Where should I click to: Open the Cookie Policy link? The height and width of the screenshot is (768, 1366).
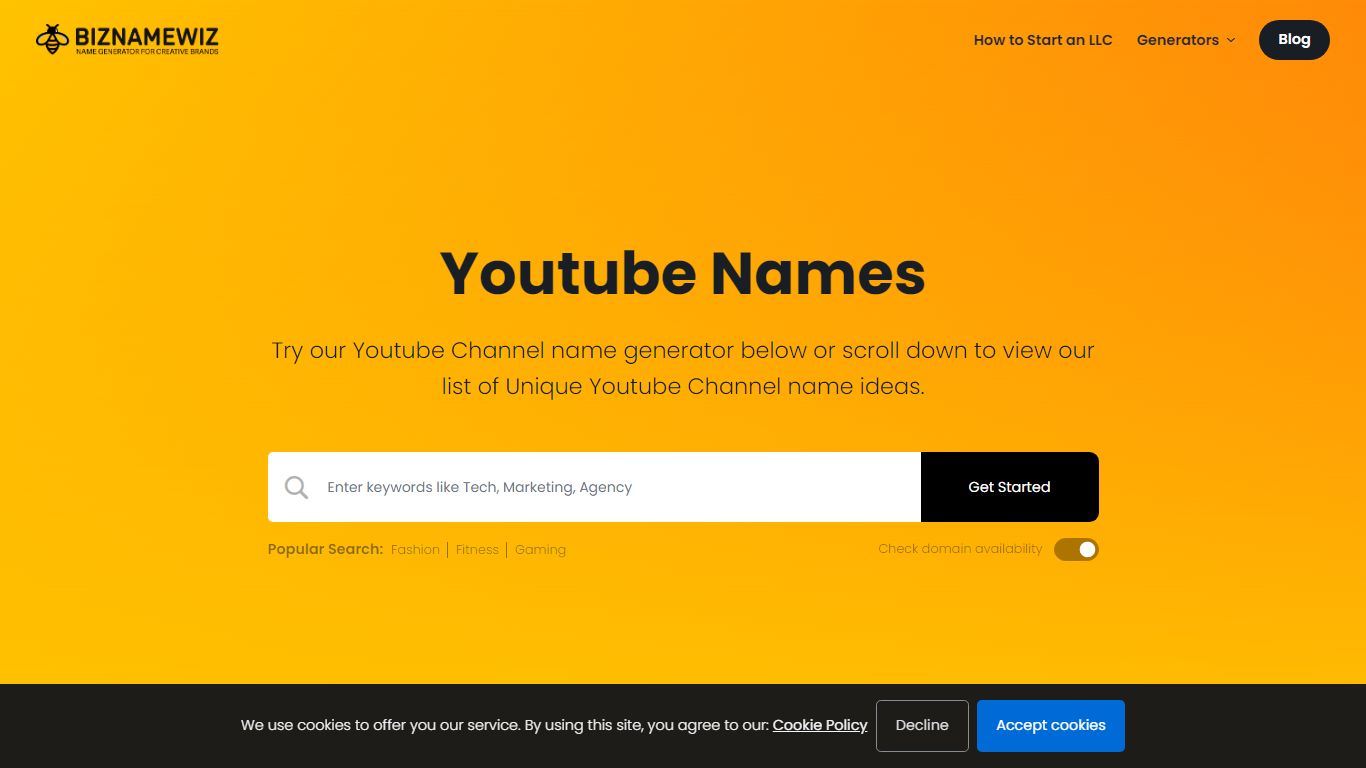(820, 725)
